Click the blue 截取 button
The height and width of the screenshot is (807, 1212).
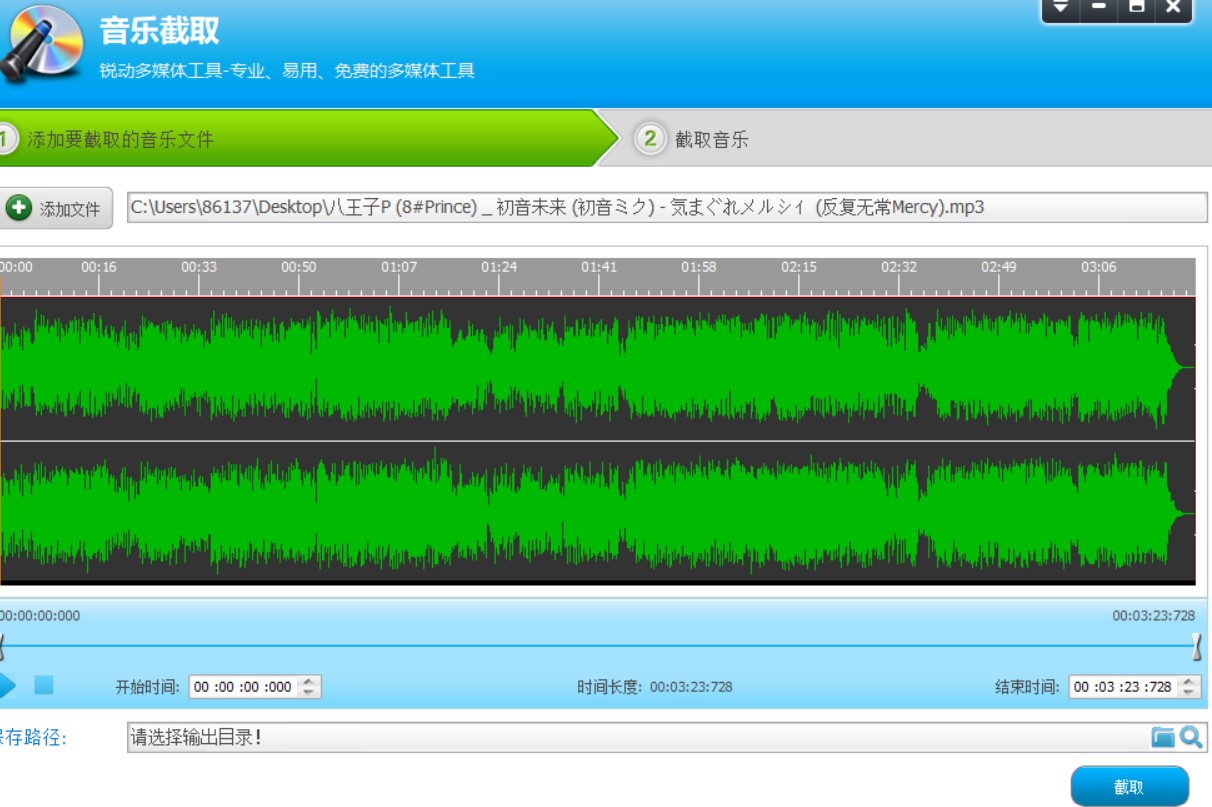[x=1130, y=786]
